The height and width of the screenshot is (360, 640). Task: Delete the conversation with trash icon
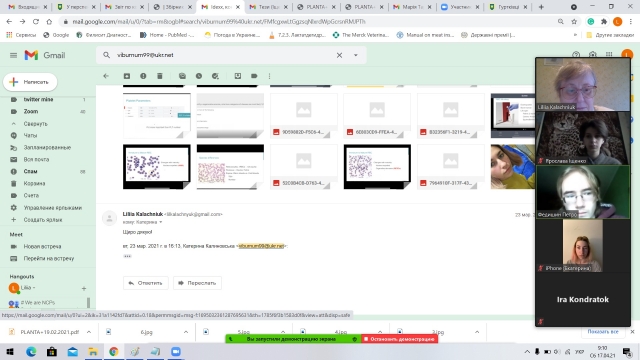click(160, 76)
